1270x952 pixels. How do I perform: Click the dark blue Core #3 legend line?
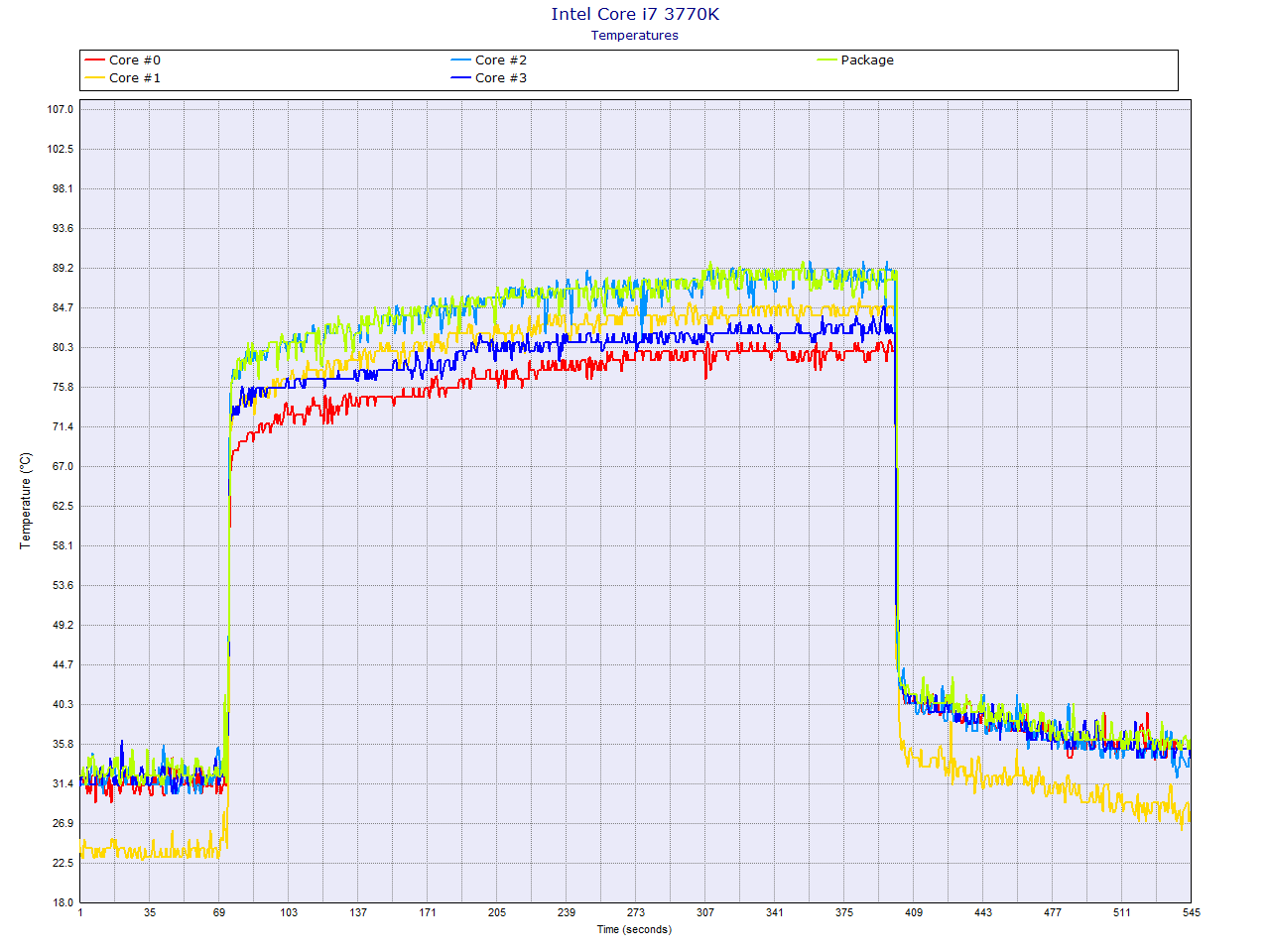pos(460,78)
